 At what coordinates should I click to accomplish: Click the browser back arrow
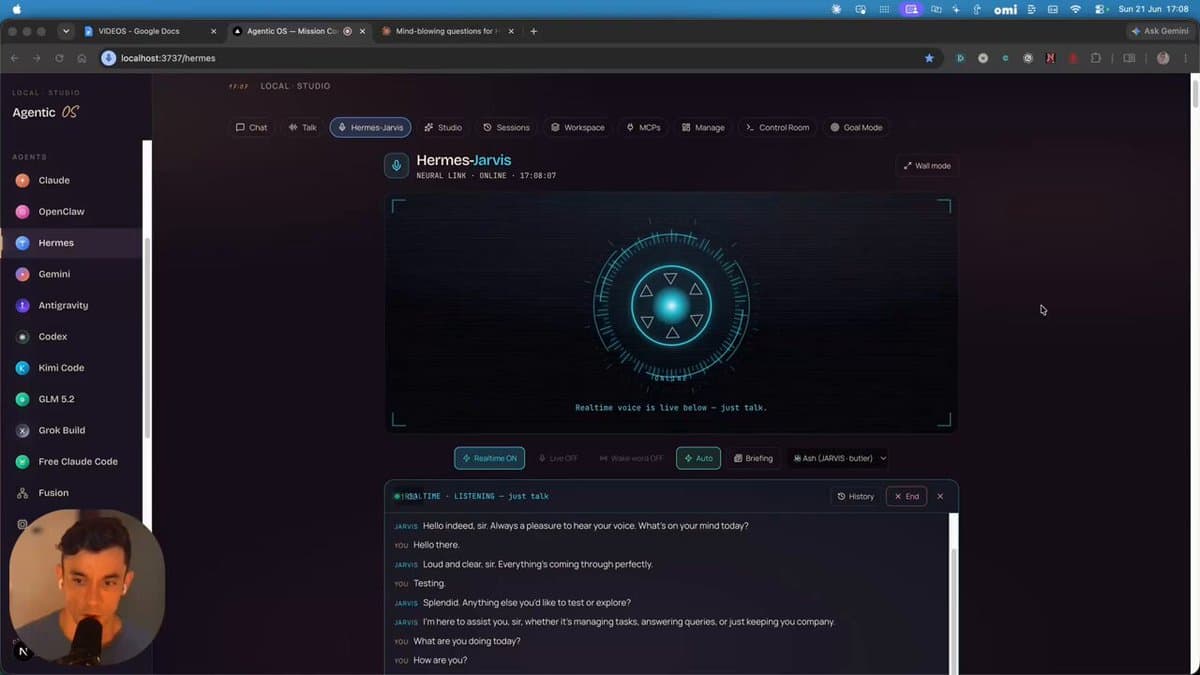14,58
